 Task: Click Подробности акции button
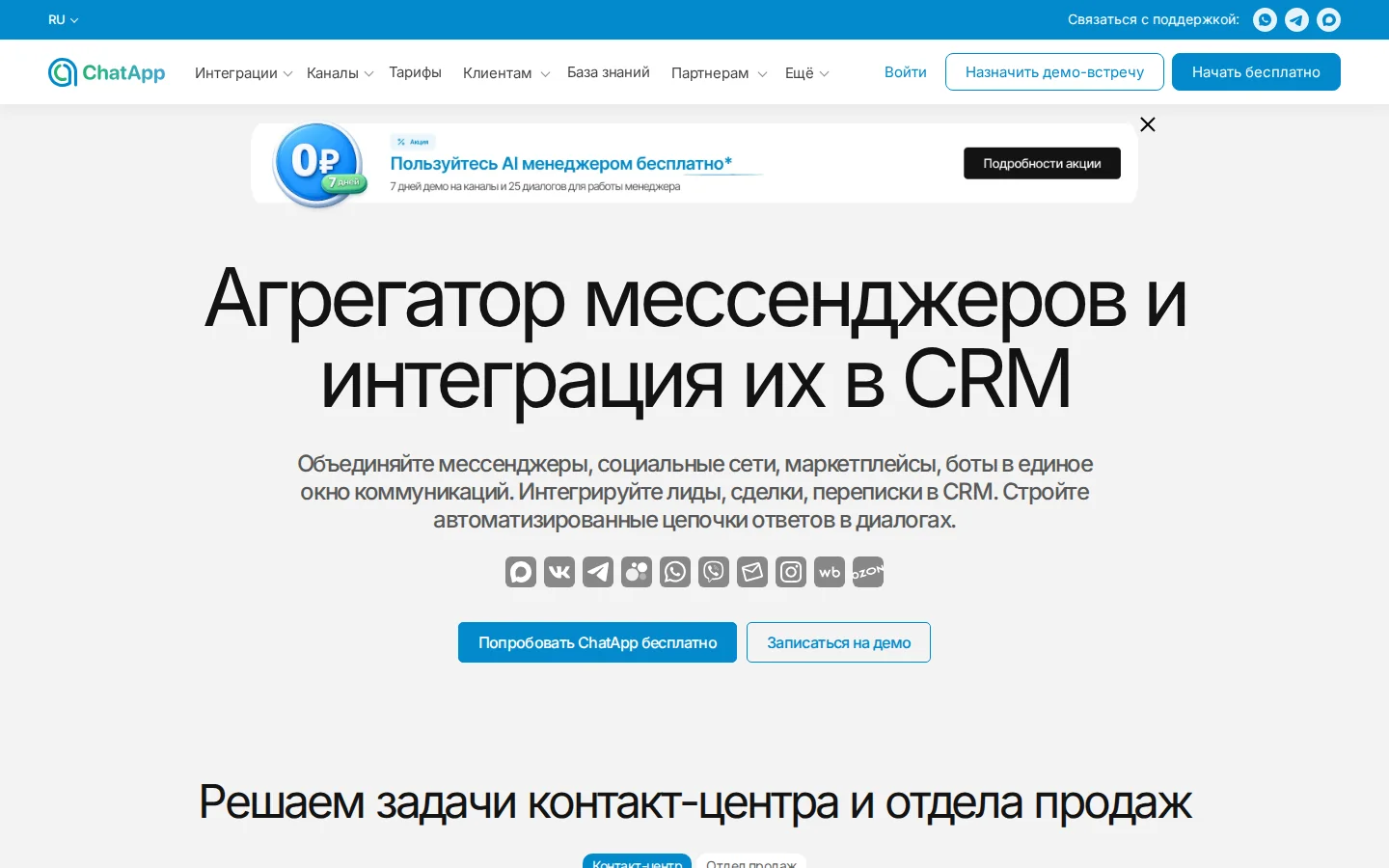(1042, 163)
